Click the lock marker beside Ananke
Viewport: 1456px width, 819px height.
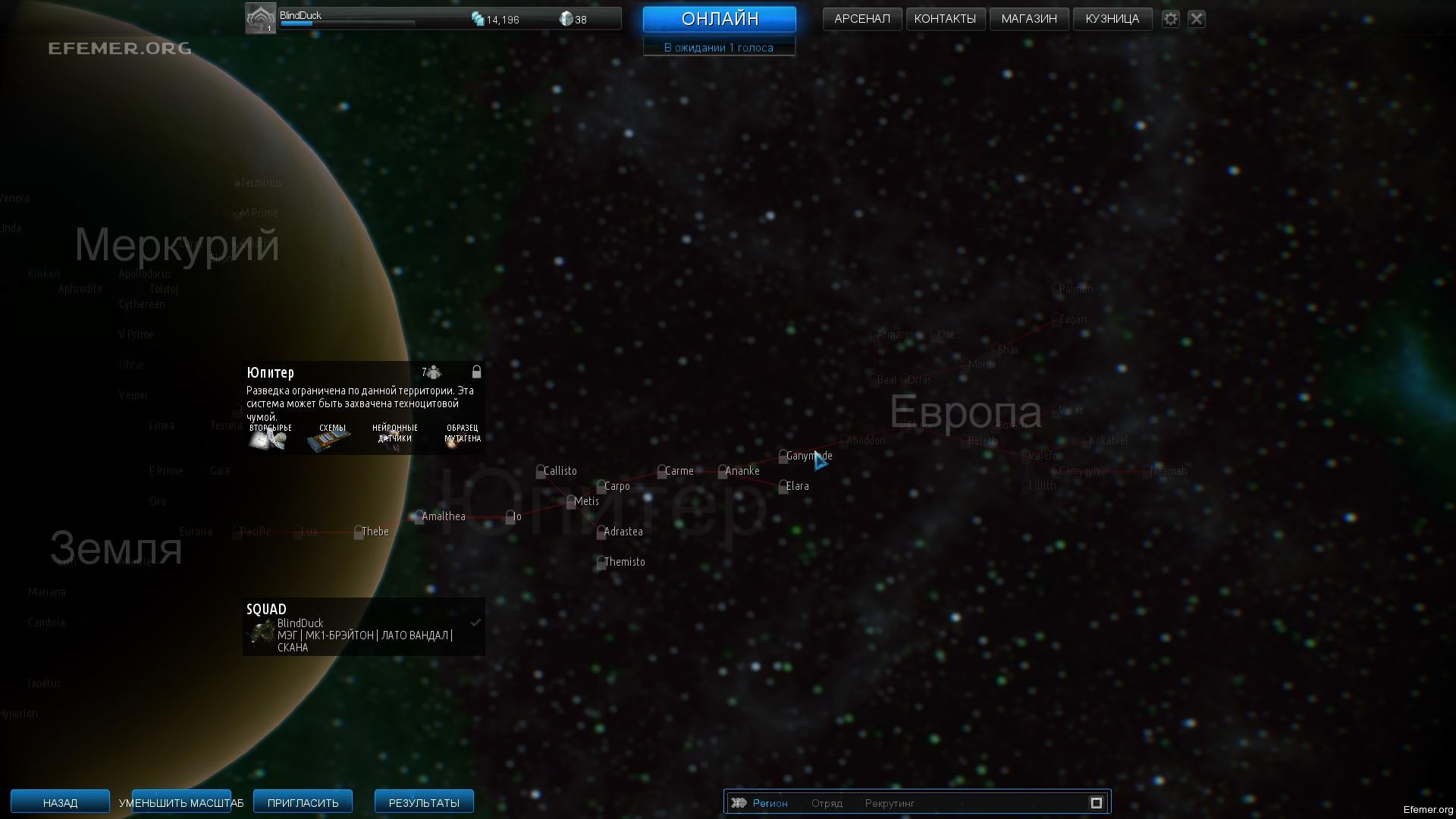(x=722, y=471)
